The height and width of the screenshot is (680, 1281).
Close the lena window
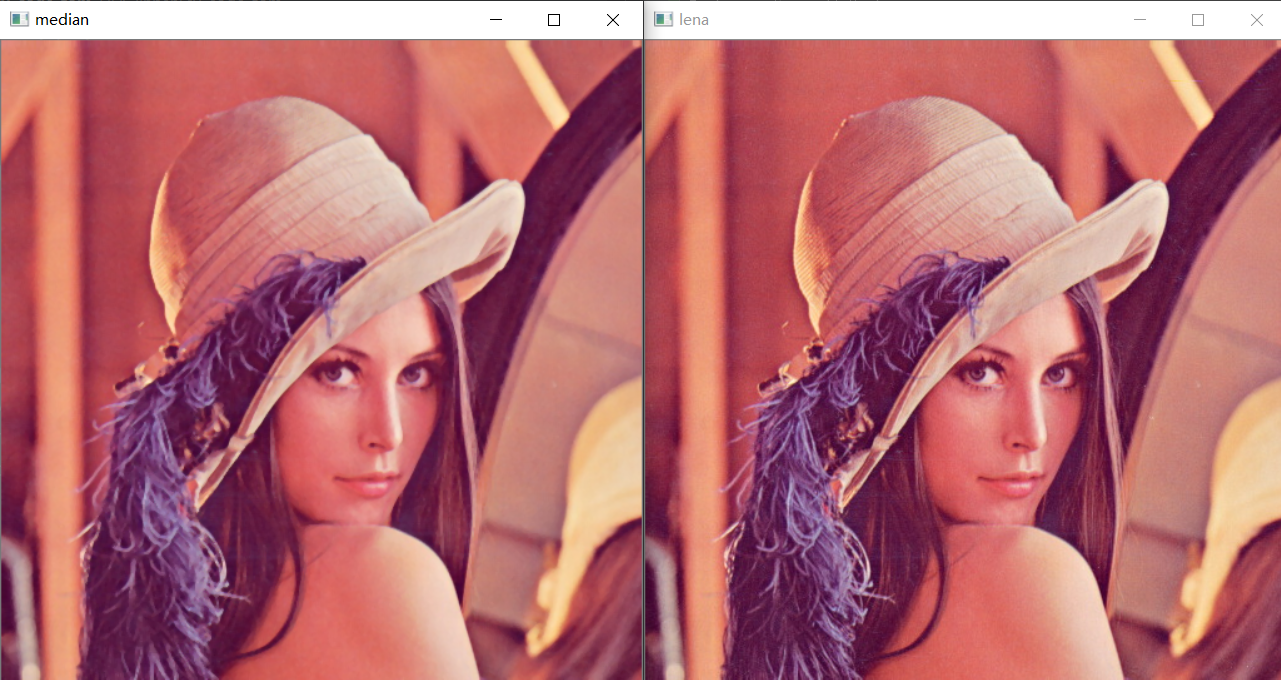point(1257,20)
